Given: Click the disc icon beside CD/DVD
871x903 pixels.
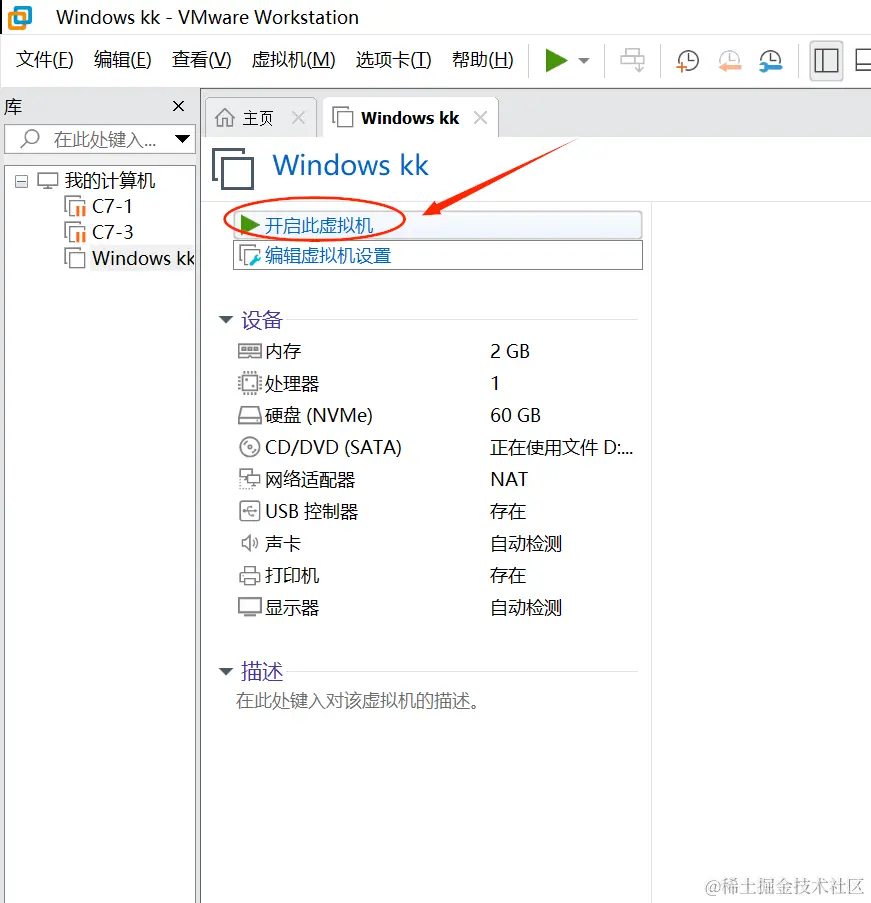Looking at the screenshot, I should point(249,447).
